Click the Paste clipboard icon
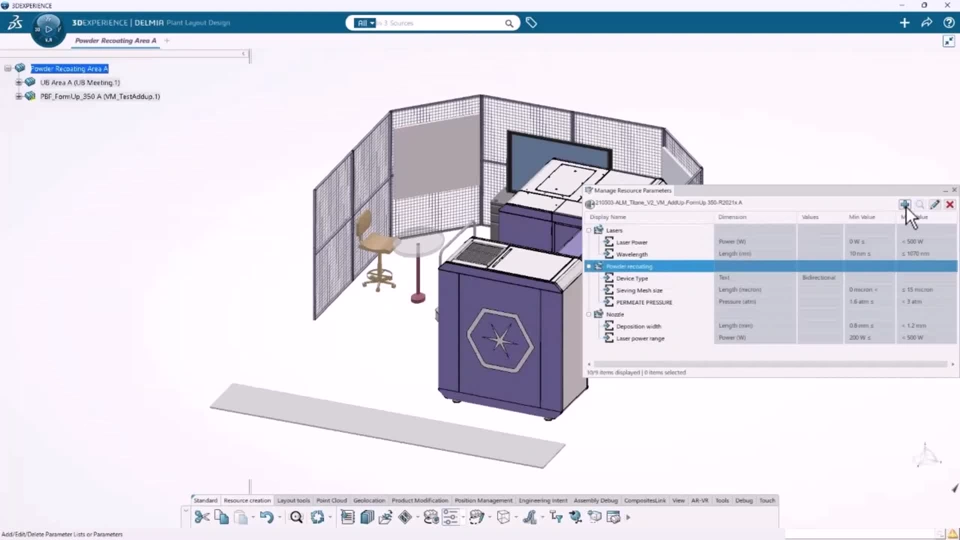This screenshot has height=540, width=960. [x=241, y=517]
